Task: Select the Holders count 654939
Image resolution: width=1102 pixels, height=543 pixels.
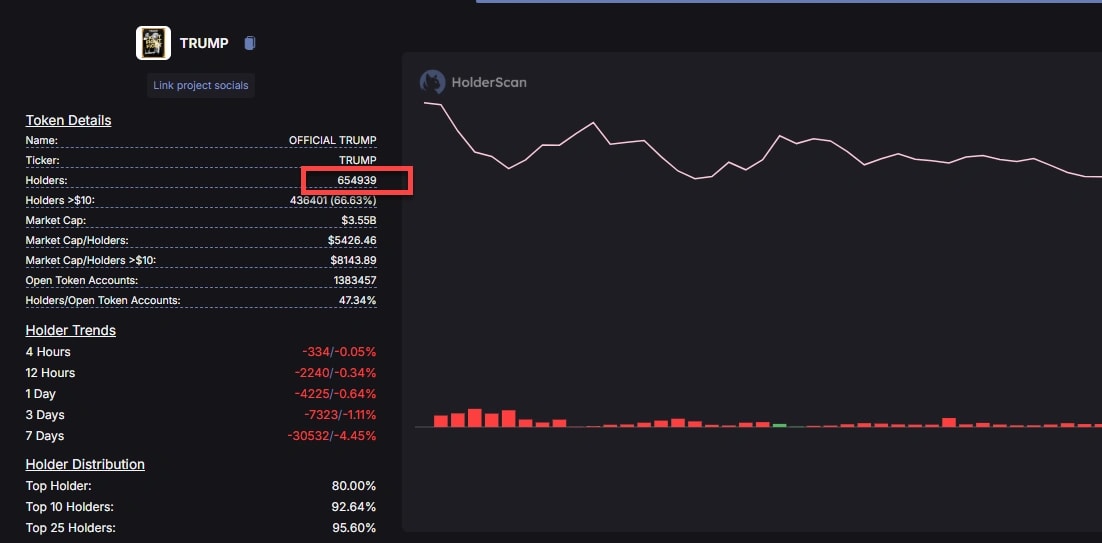Action: pos(356,181)
